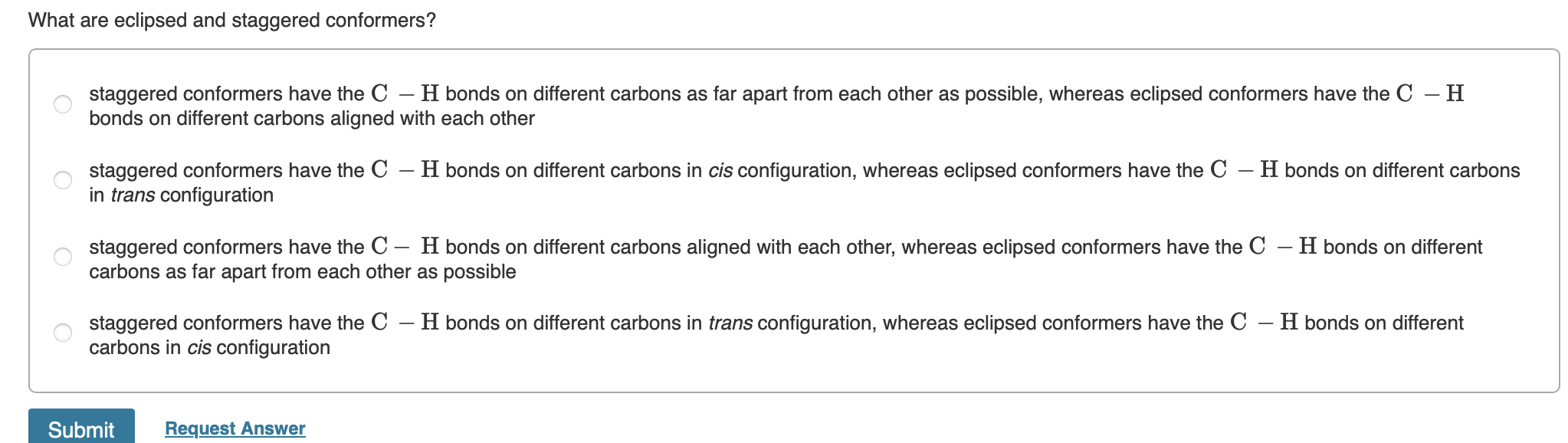
Task: Click the answer mentioning bonds as far apart as possible
Action: 536,94
